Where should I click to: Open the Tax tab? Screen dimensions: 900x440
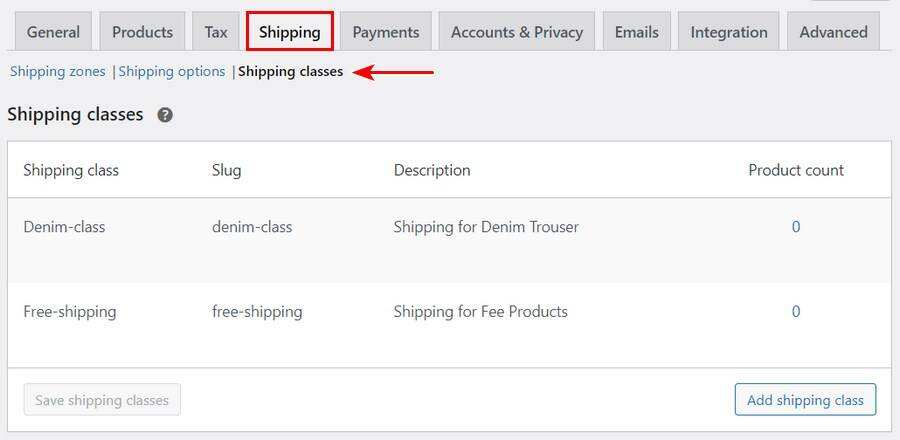click(216, 32)
